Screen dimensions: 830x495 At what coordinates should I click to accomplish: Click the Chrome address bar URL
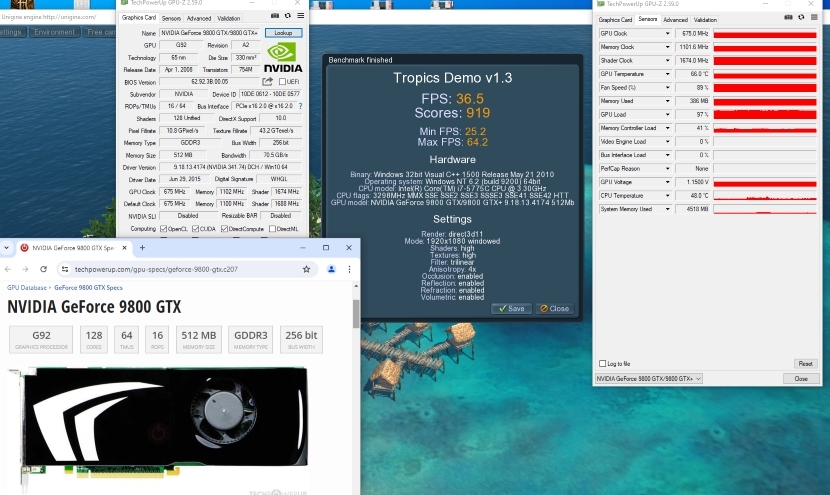[156, 269]
